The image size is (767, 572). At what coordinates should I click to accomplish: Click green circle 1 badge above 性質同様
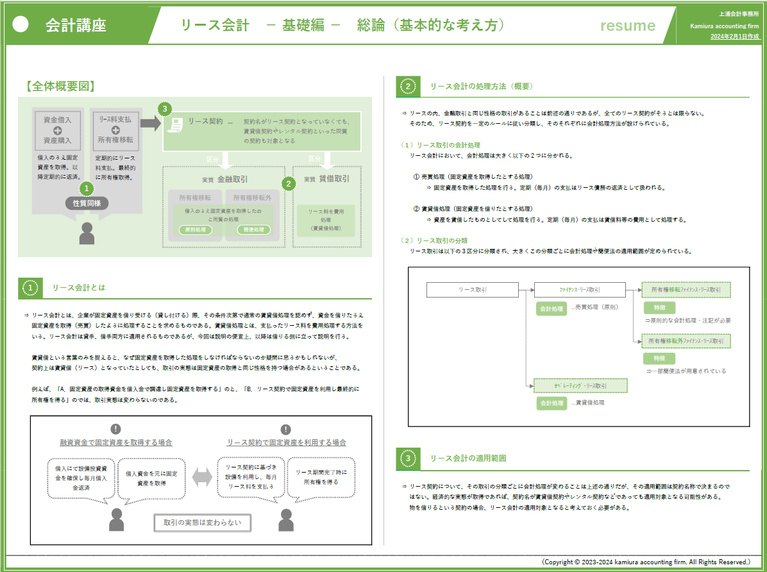87,188
